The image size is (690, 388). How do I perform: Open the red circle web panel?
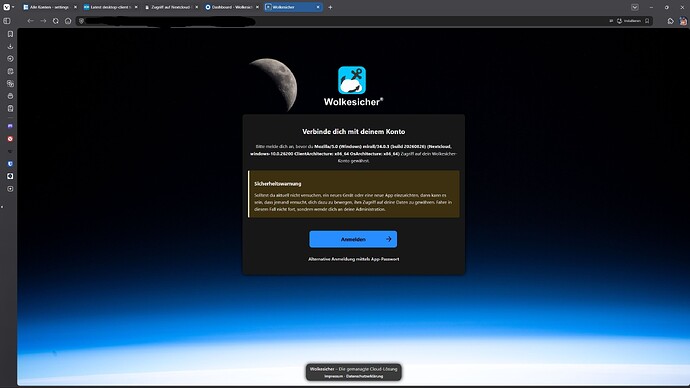10,139
